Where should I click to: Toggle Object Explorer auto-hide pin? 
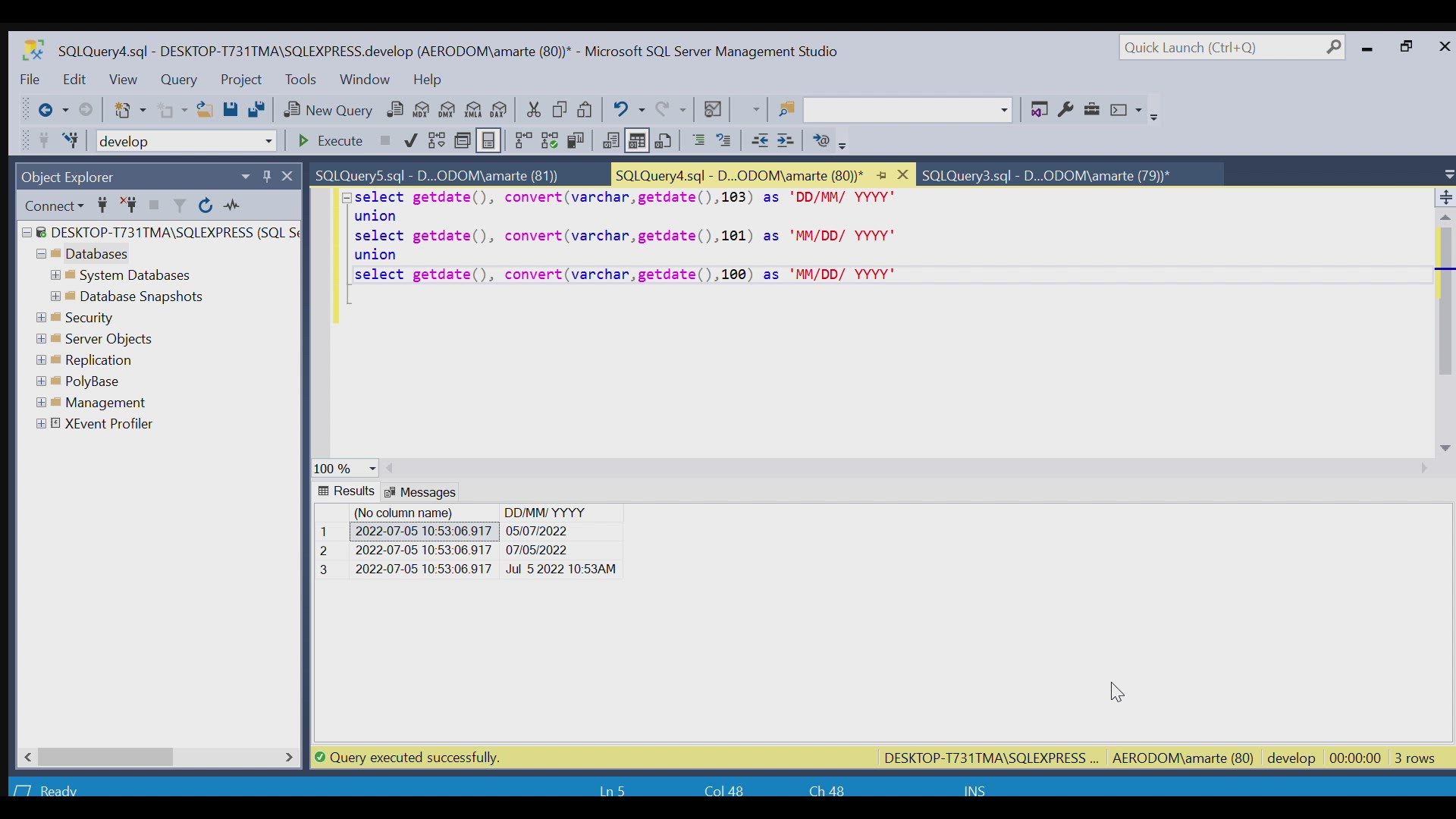(x=266, y=177)
